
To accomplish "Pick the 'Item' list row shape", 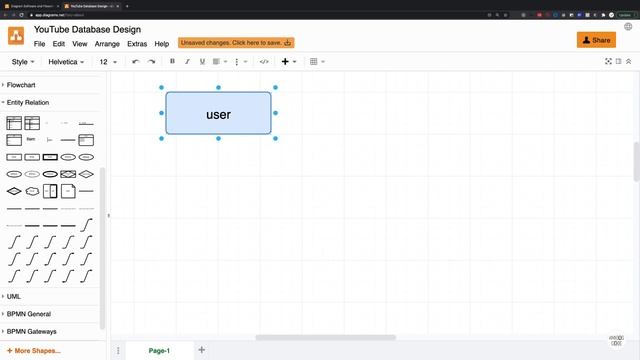I will pos(31,139).
